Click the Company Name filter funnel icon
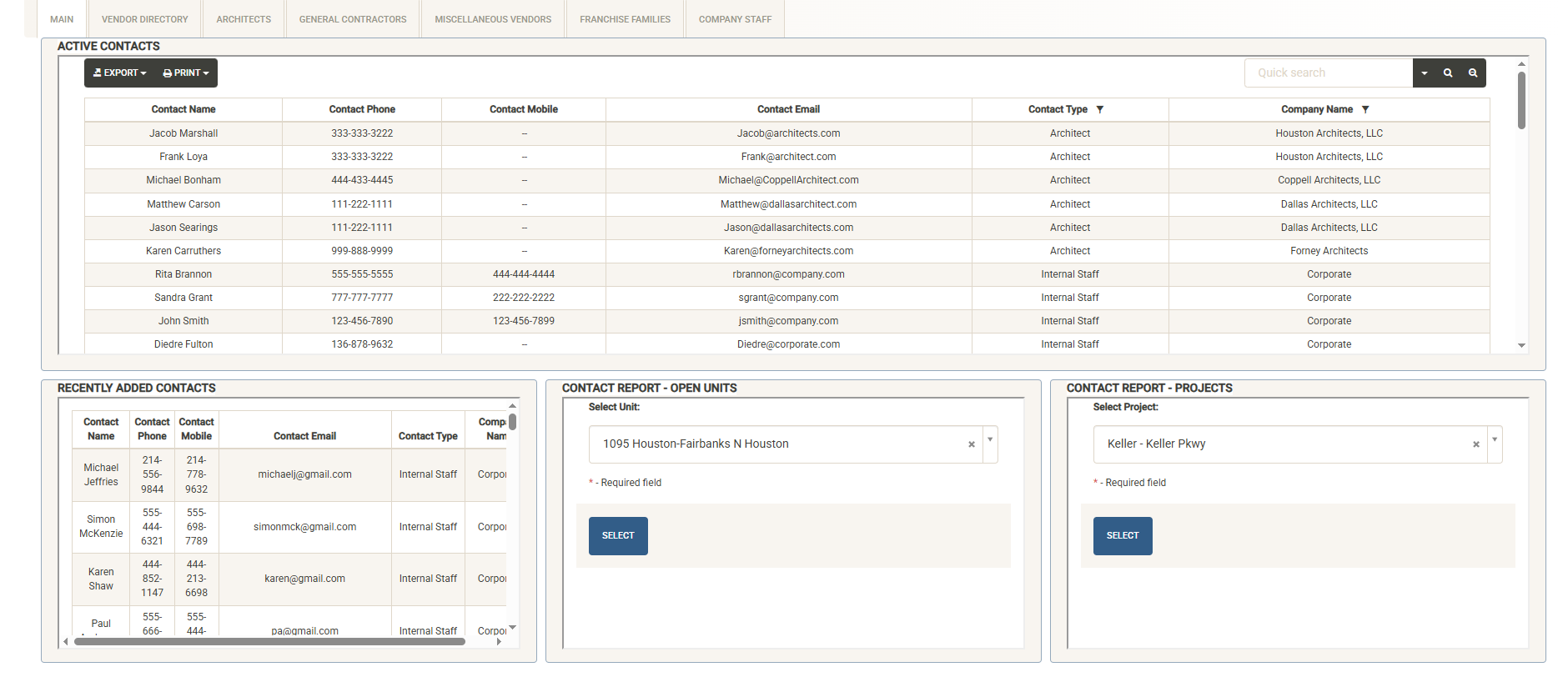Viewport: 1568px width, 677px height. point(1365,109)
